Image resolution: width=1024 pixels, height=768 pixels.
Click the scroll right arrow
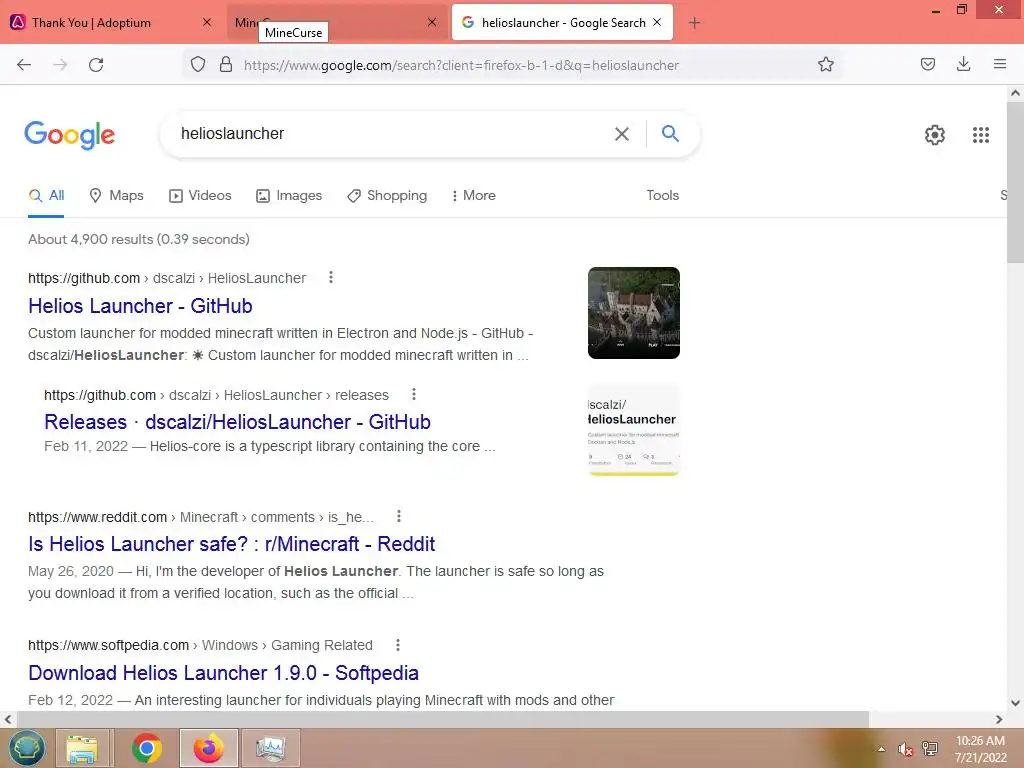pos(999,719)
